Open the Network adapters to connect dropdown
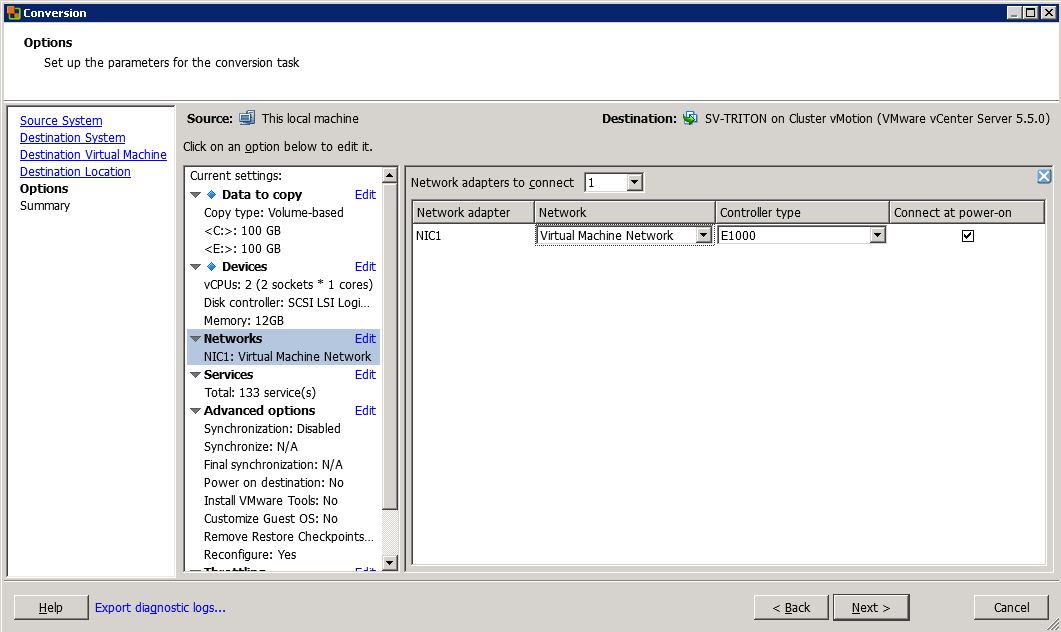The width and height of the screenshot is (1061, 632). tap(634, 183)
